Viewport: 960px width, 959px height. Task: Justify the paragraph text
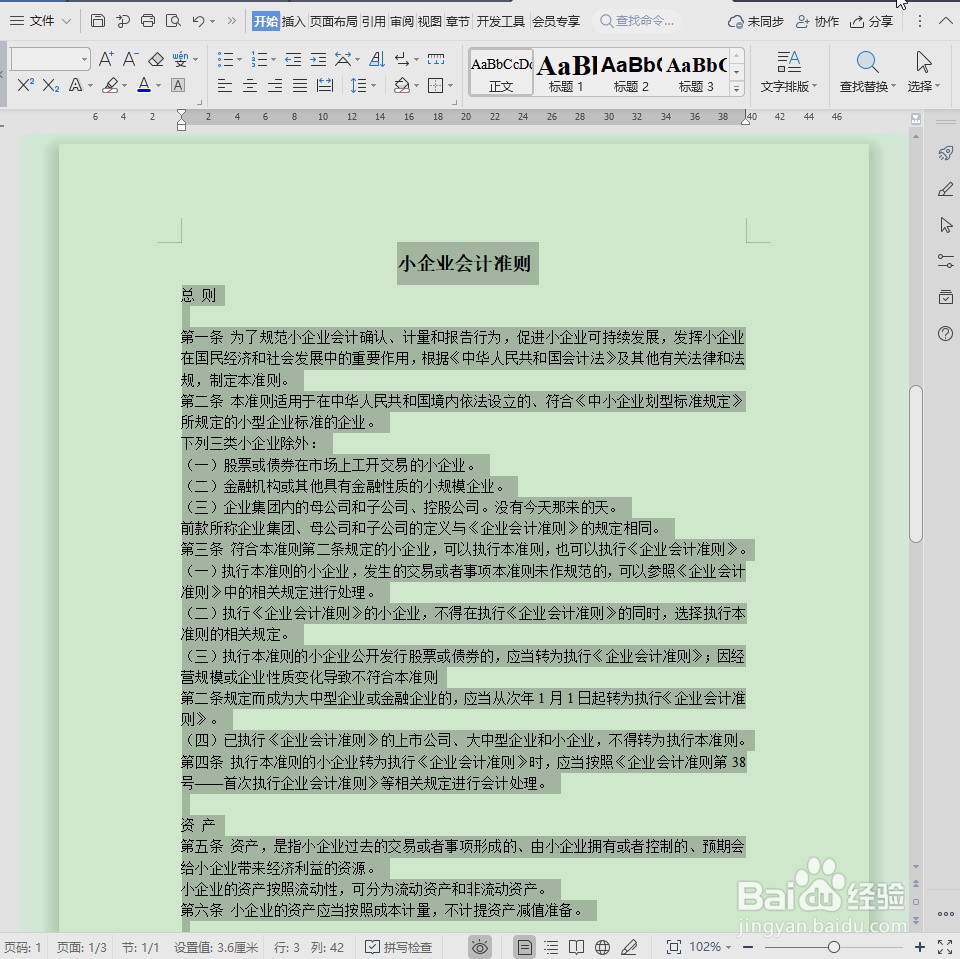click(x=300, y=86)
